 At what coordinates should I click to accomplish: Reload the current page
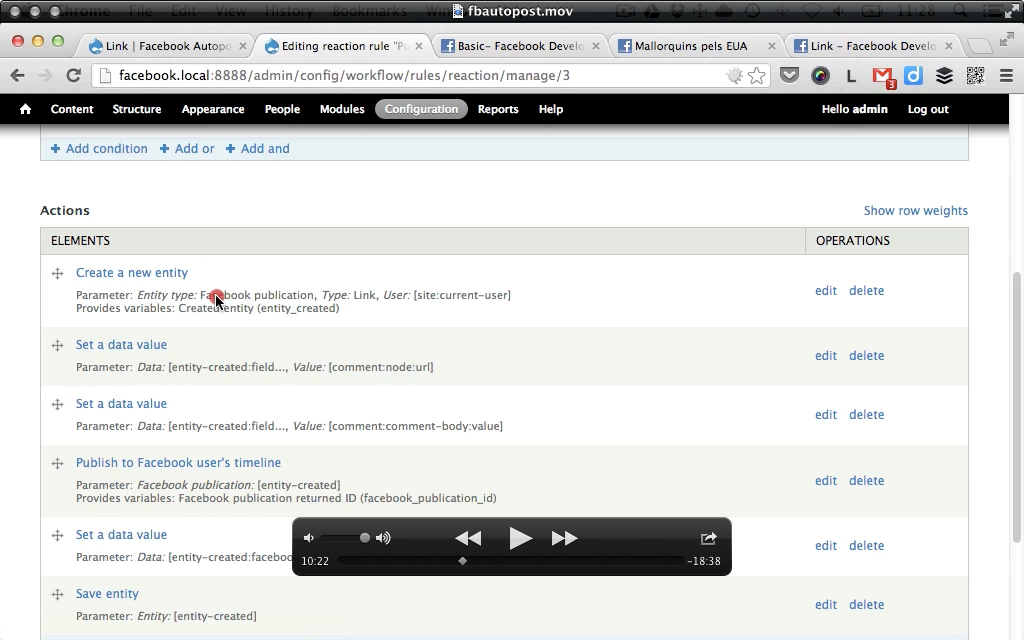click(73, 76)
